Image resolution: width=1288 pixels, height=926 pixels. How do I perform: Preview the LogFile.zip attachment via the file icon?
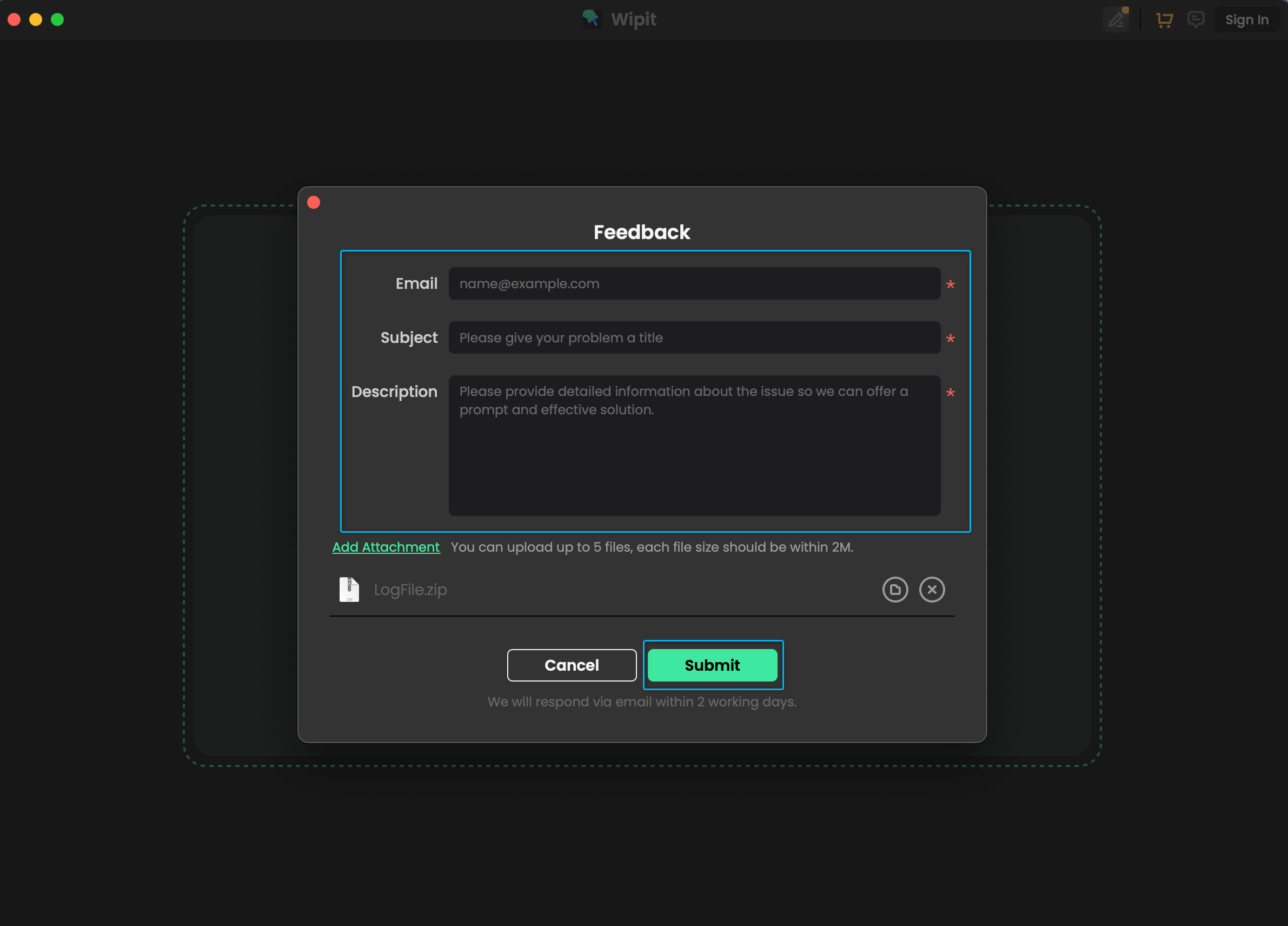(x=895, y=590)
